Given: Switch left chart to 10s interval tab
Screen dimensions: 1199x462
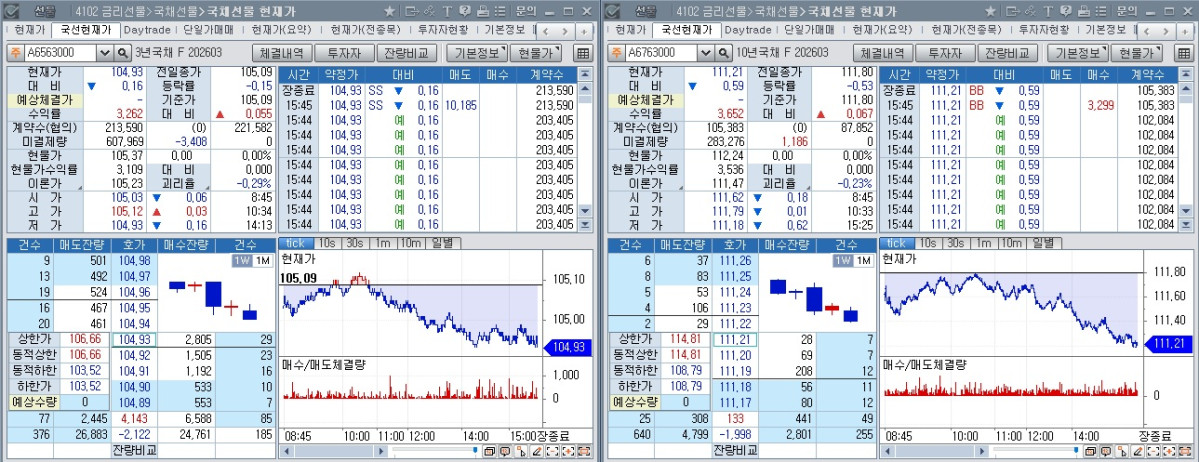Looking at the screenshot, I should 327,243.
